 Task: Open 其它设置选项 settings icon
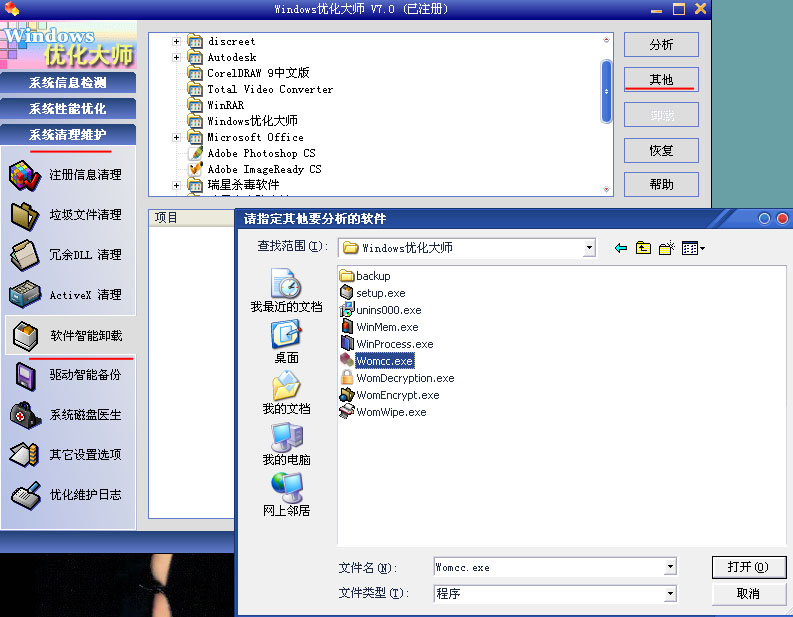point(24,455)
